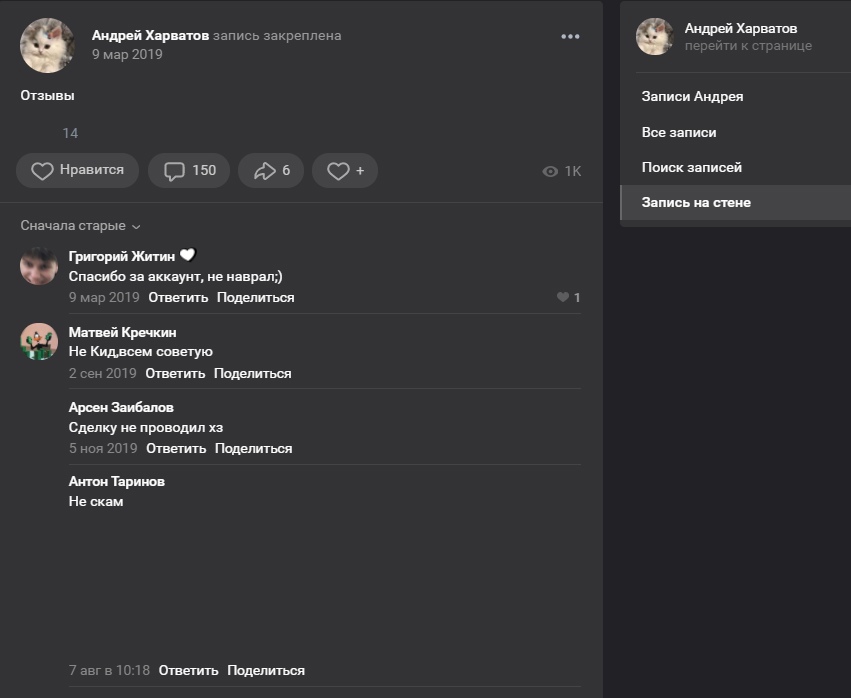Viewport: 851px width, 698px height.
Task: Click Андрей Харватов avatar in post header
Action: [x=47, y=45]
